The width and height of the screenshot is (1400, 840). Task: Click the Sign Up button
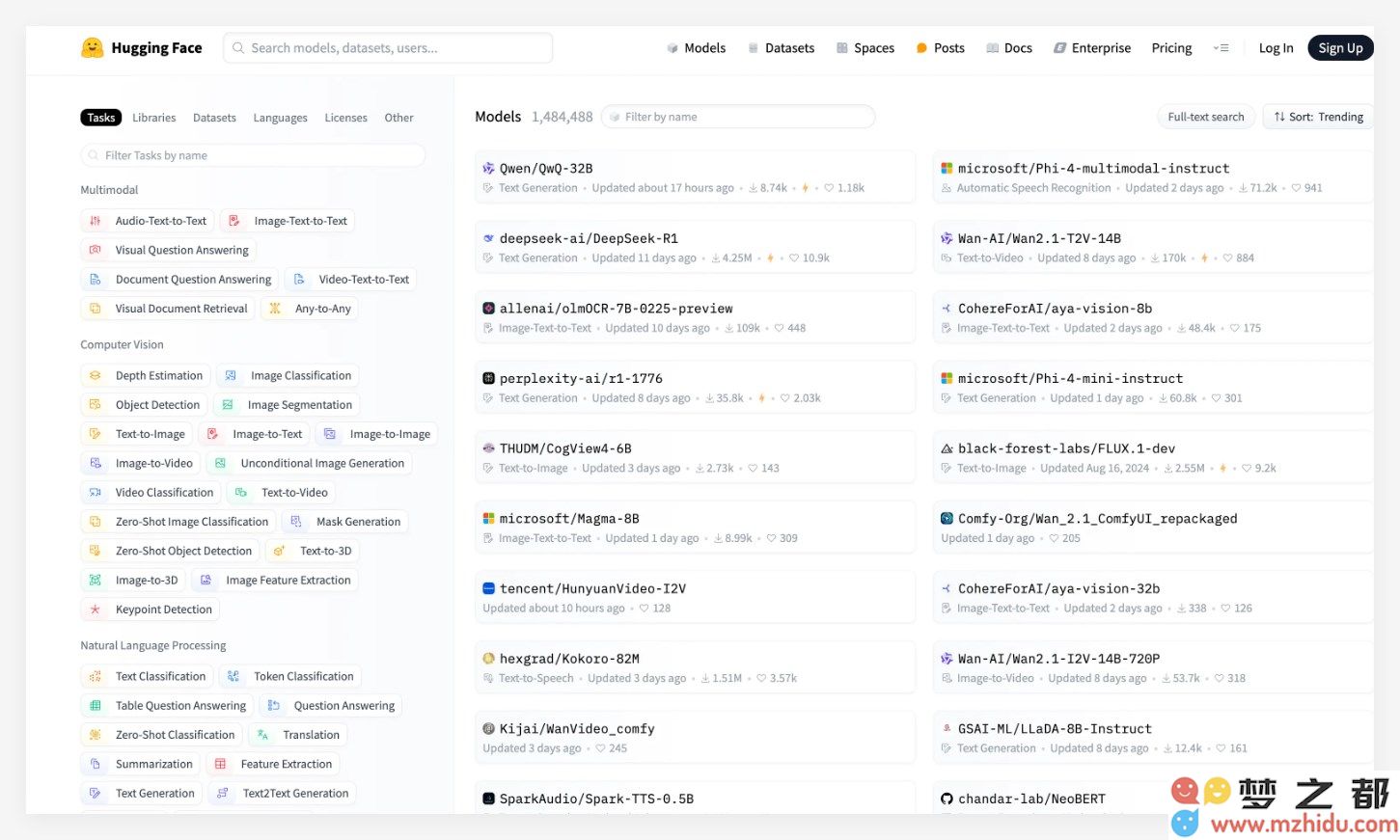coord(1340,48)
